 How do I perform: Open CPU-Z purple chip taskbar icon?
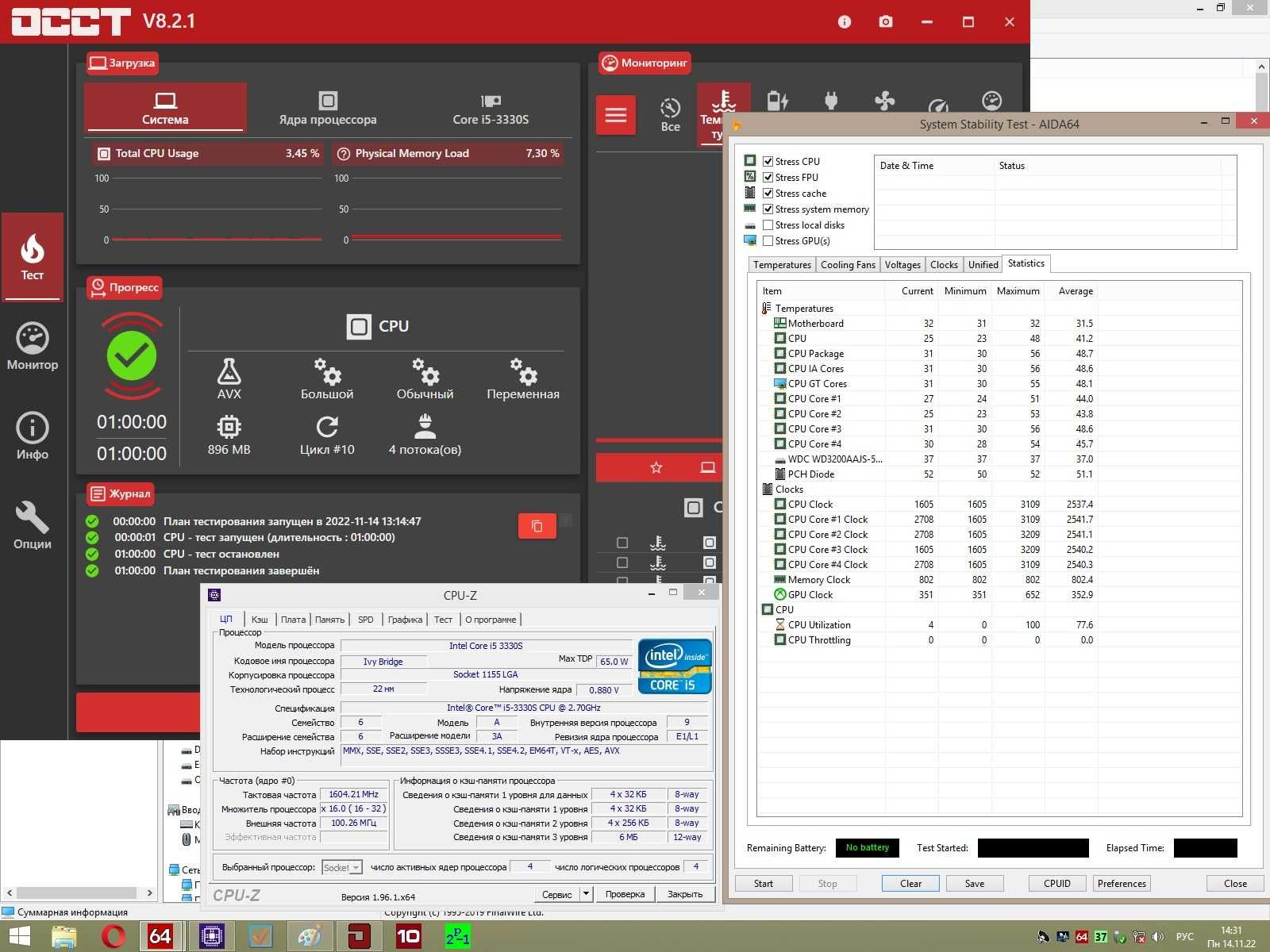pyautogui.click(x=211, y=936)
